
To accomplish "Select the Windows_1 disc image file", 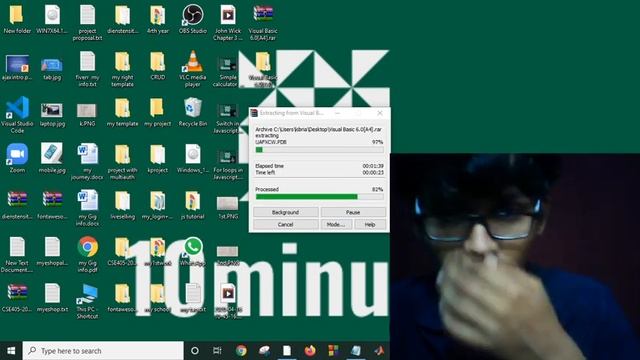I will [x=193, y=158].
